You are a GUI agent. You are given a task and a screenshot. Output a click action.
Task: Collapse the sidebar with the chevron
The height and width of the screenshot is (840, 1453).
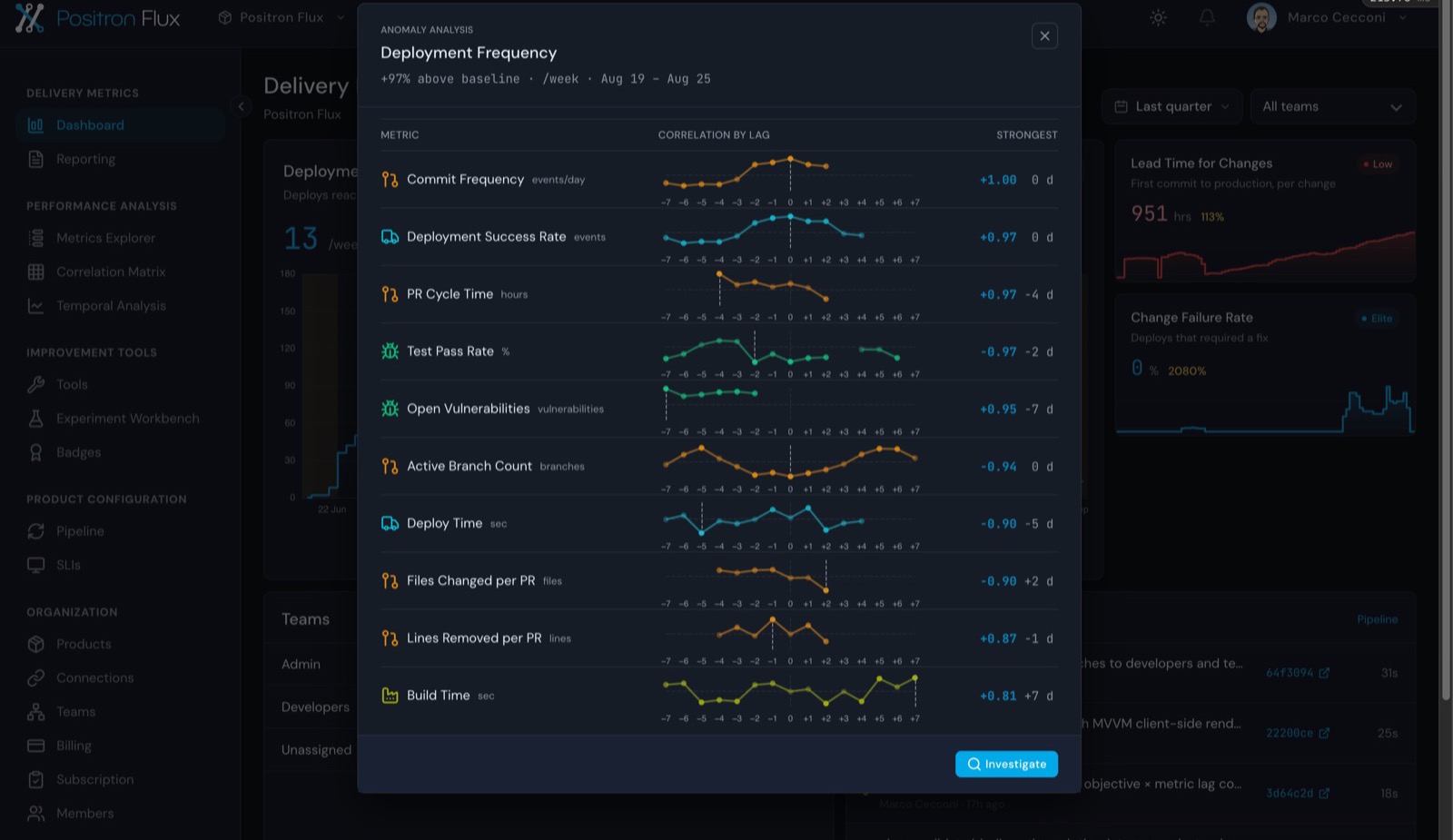pyautogui.click(x=241, y=106)
